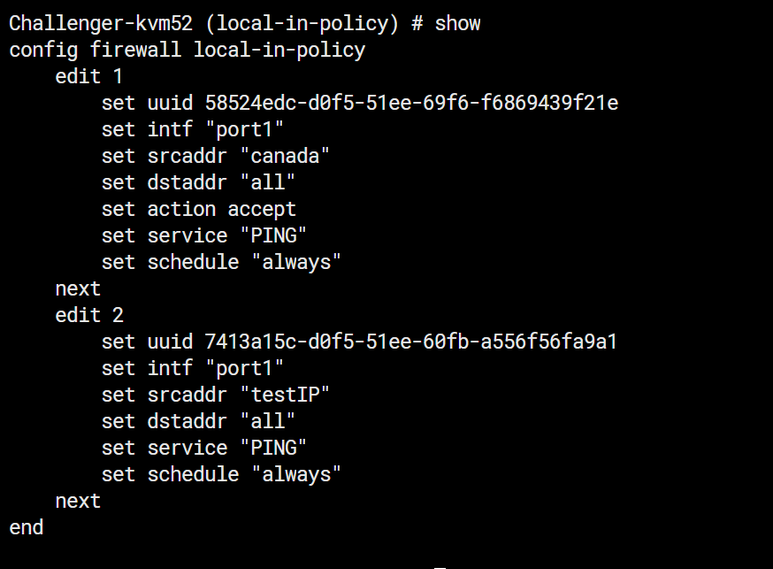Image resolution: width=773 pixels, height=569 pixels.
Task: Click the uuid value starting with 58524edc
Action: [412, 103]
